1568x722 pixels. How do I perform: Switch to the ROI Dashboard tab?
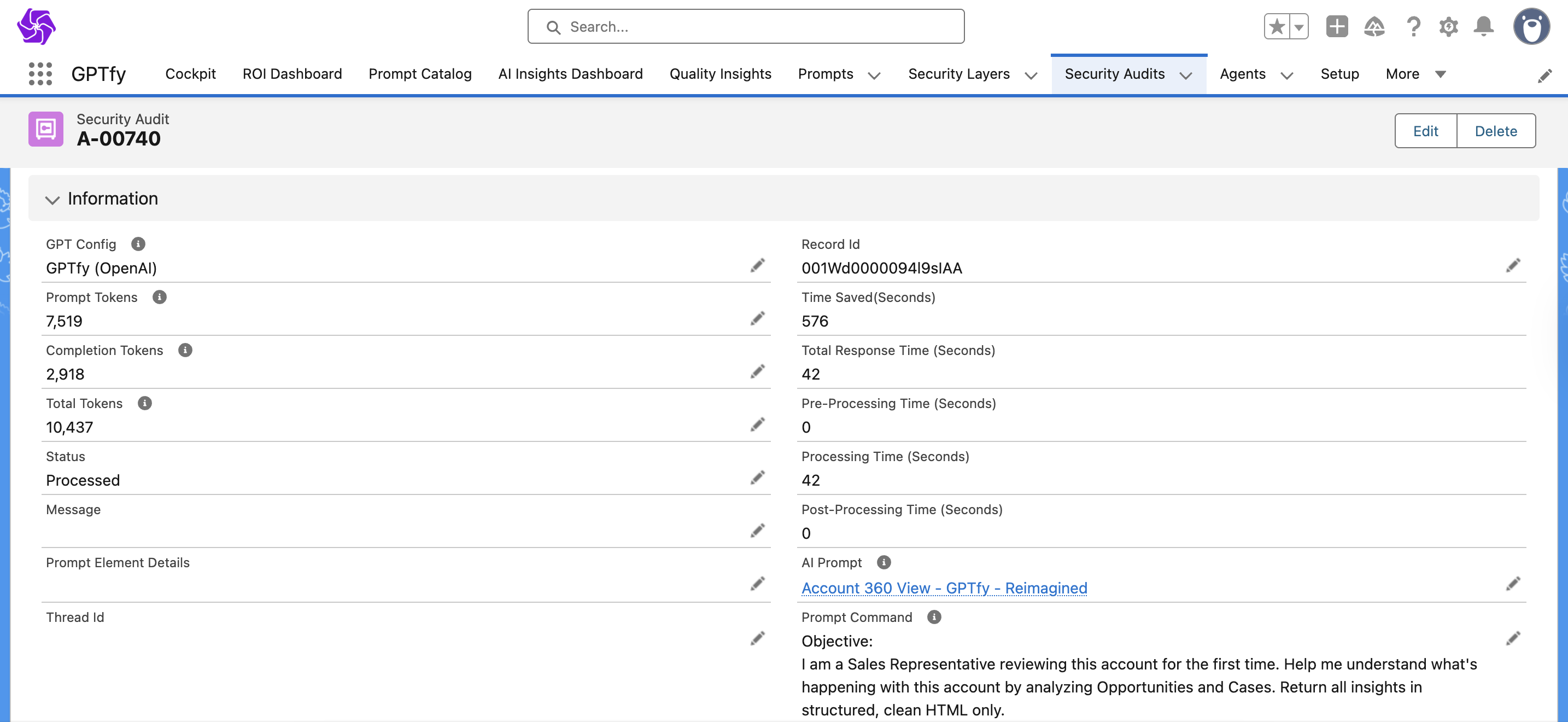pos(292,74)
